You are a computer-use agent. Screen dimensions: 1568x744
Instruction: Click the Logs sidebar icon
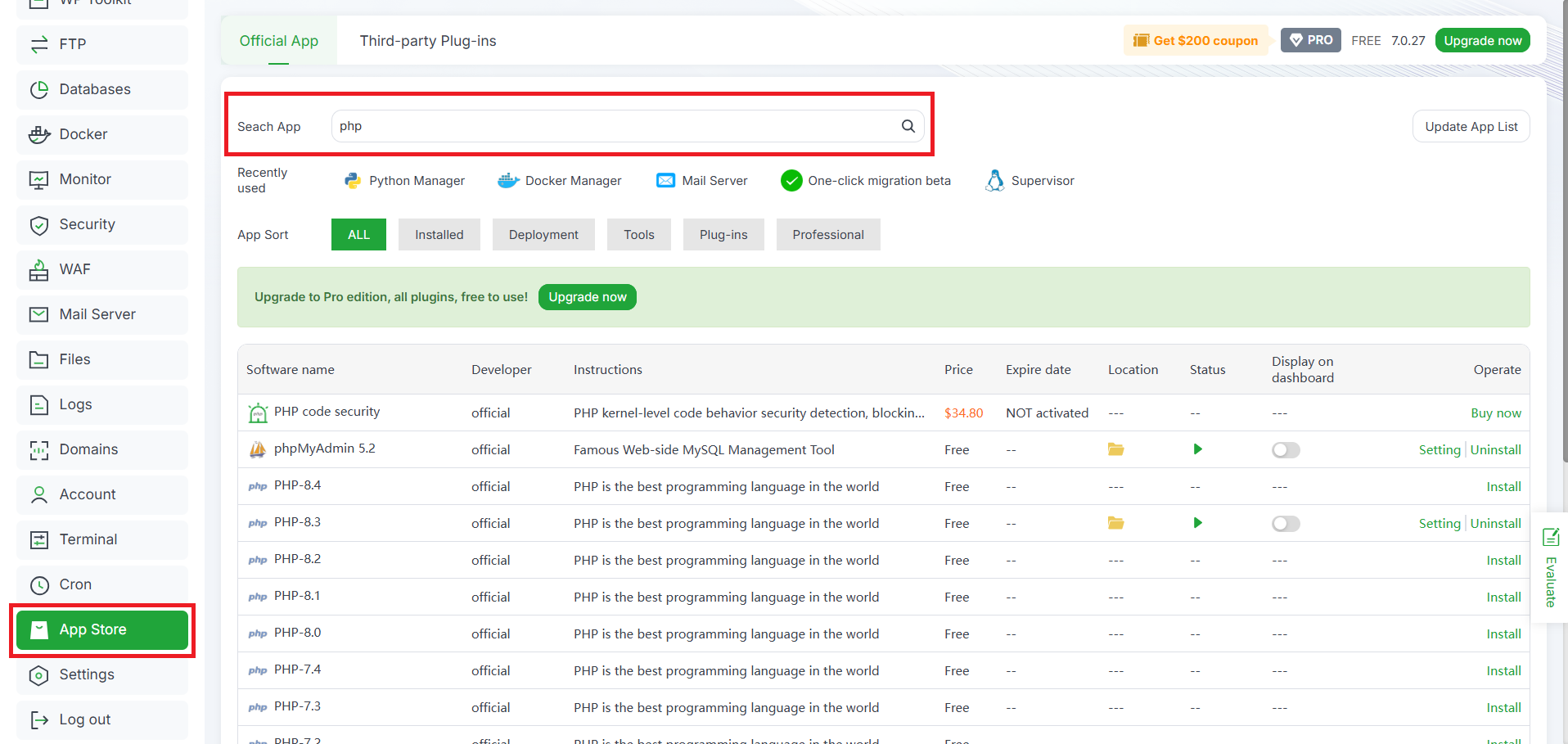coord(39,404)
